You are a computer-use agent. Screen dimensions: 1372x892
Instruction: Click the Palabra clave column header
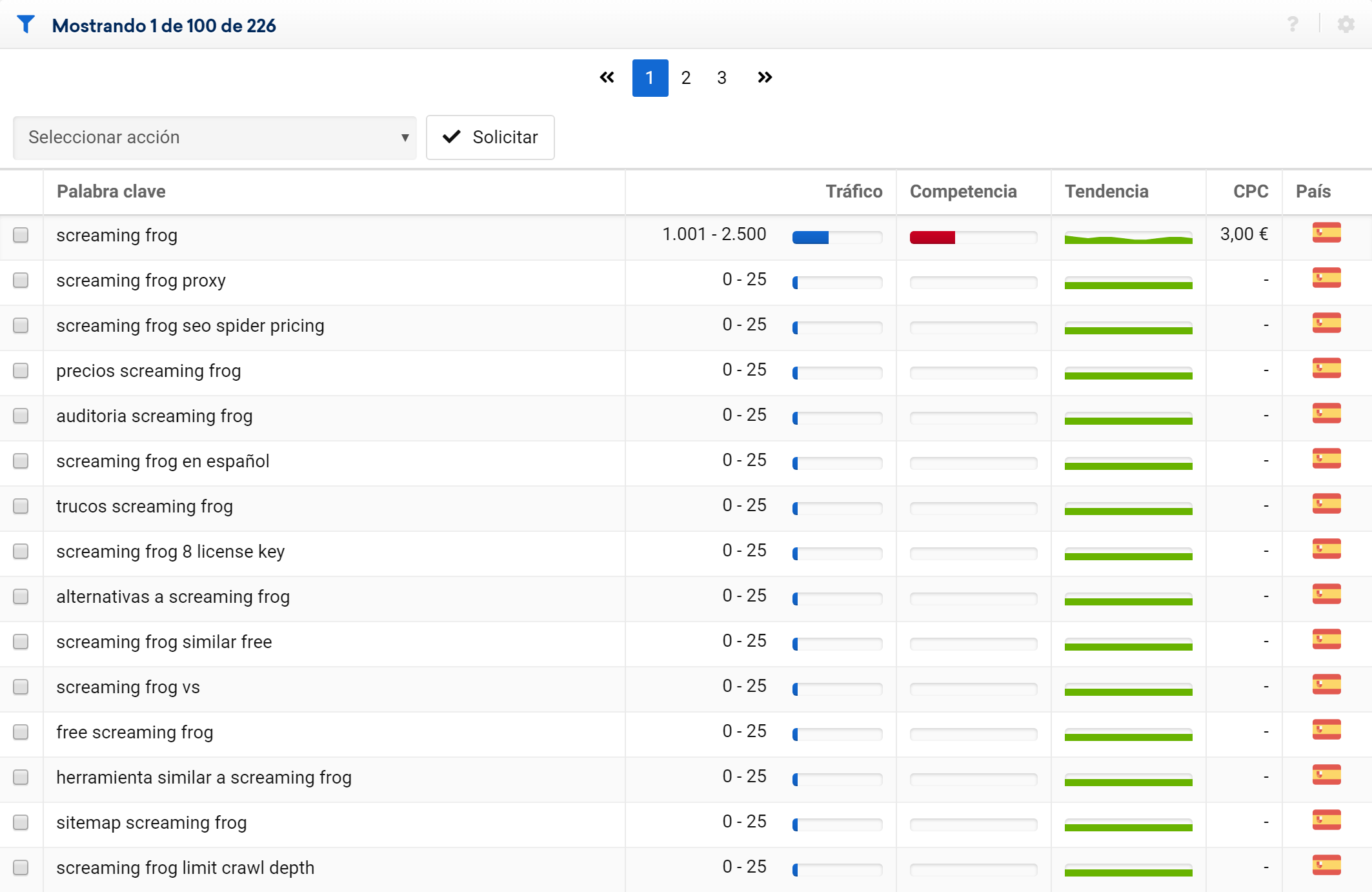pyautogui.click(x=111, y=192)
